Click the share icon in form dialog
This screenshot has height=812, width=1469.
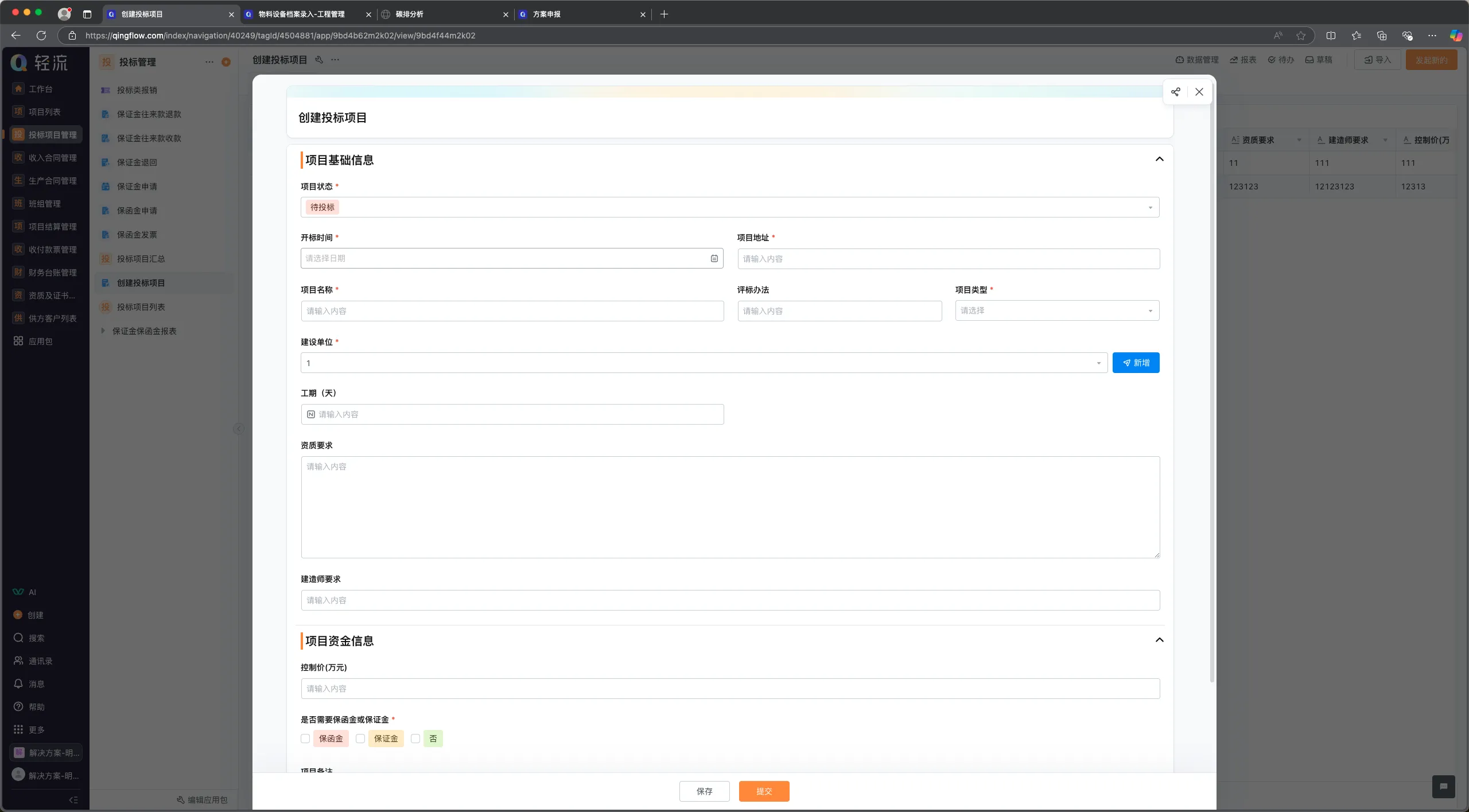1175,92
